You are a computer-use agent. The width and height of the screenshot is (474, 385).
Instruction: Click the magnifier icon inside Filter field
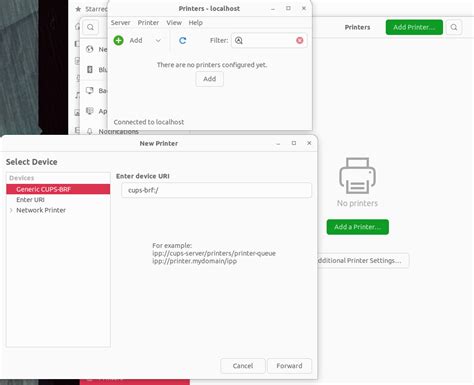(239, 41)
